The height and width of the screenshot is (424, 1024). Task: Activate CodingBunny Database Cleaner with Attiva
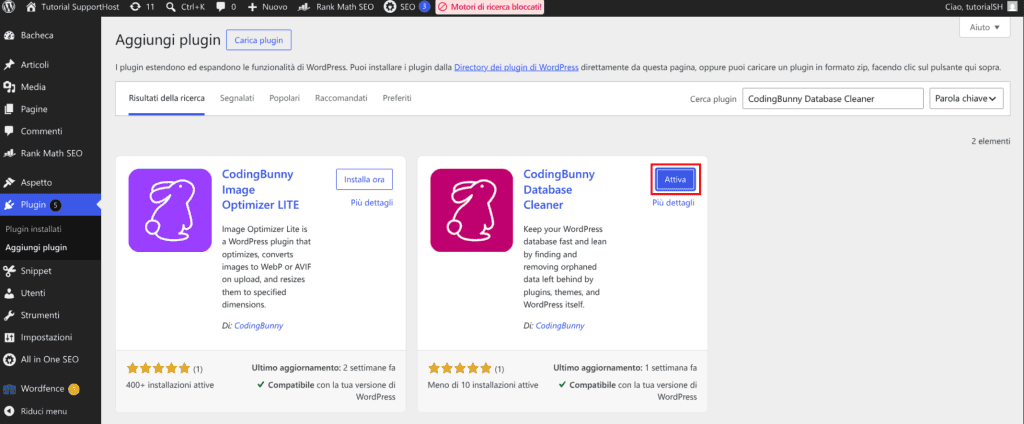click(x=675, y=179)
